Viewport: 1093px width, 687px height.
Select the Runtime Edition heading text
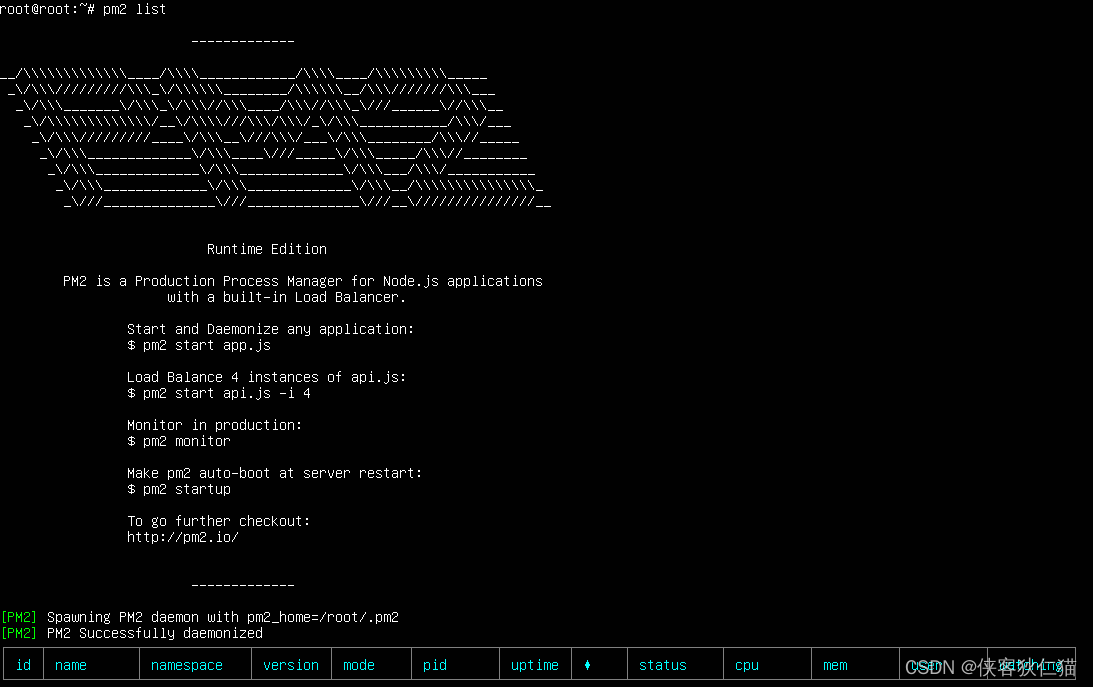click(266, 248)
